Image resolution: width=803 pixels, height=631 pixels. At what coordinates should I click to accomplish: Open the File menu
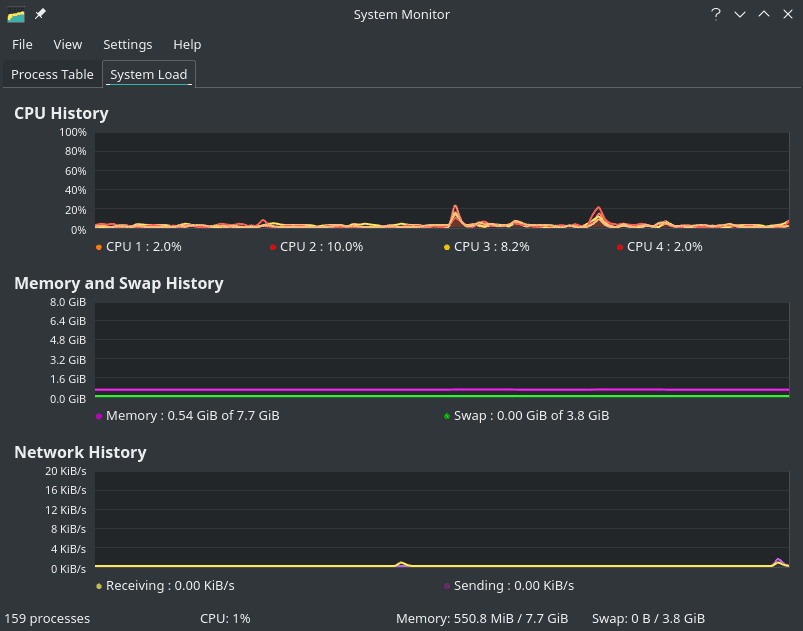point(22,44)
